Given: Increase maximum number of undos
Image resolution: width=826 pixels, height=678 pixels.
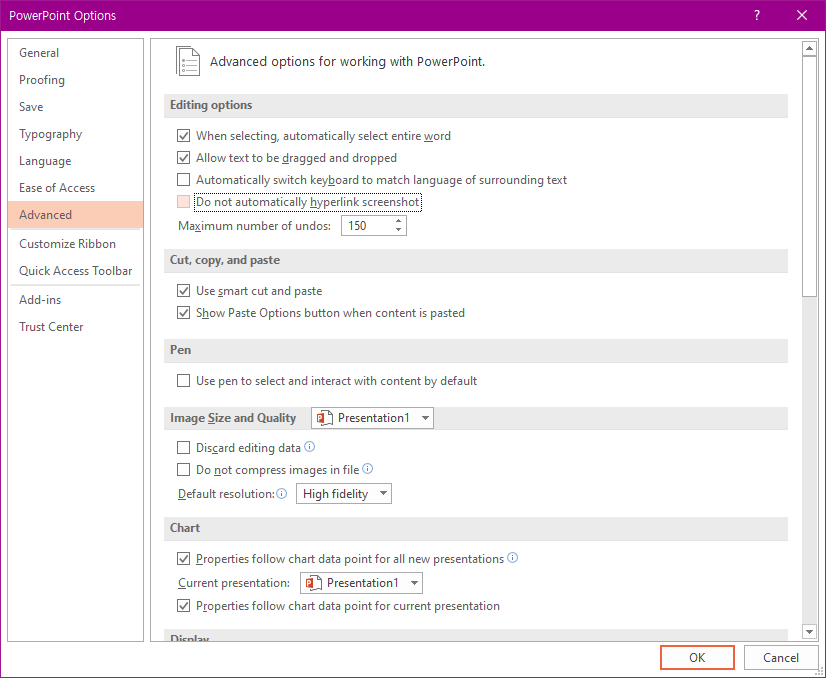Looking at the screenshot, I should (398, 221).
